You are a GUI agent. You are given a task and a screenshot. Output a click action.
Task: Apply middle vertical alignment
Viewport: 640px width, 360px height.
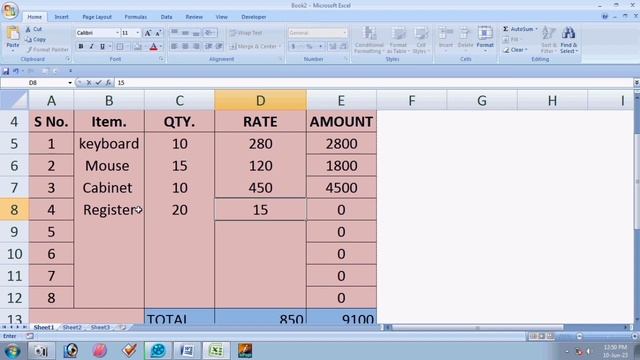pos(185,33)
